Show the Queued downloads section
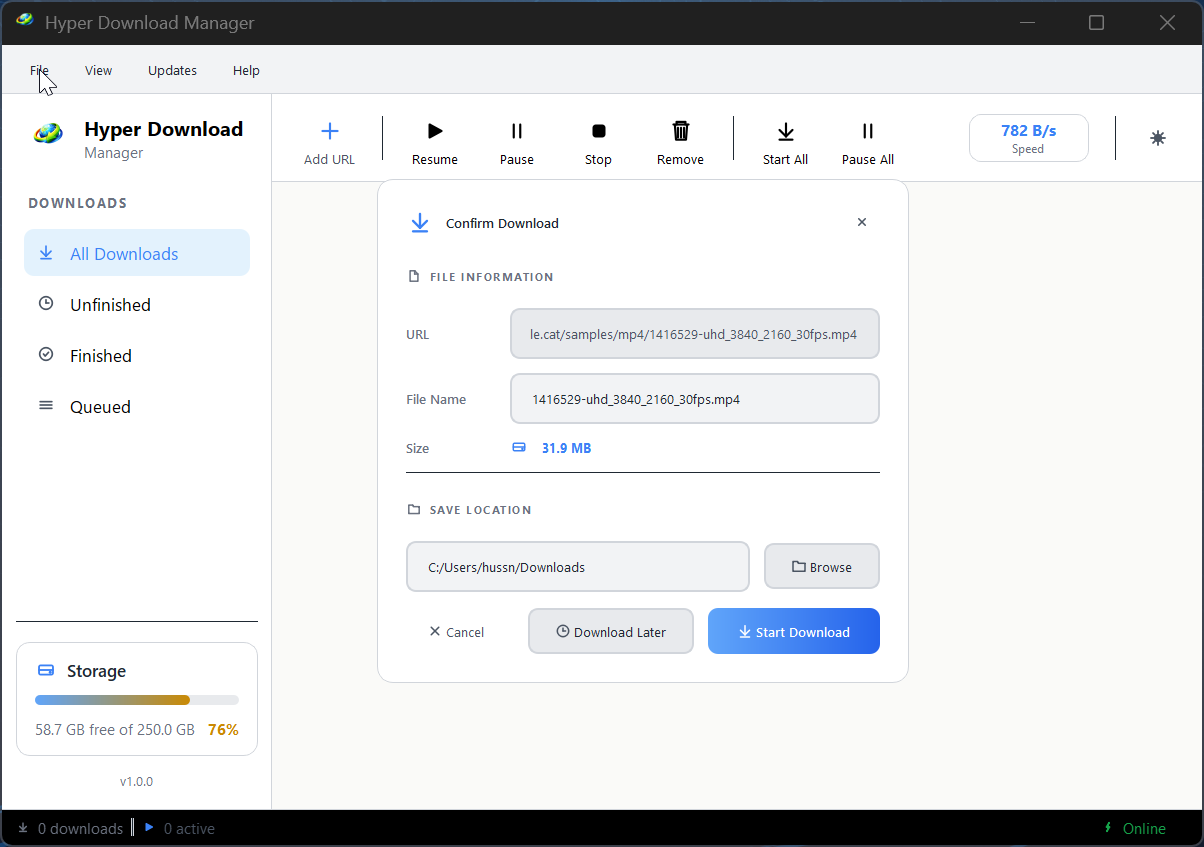 99,406
